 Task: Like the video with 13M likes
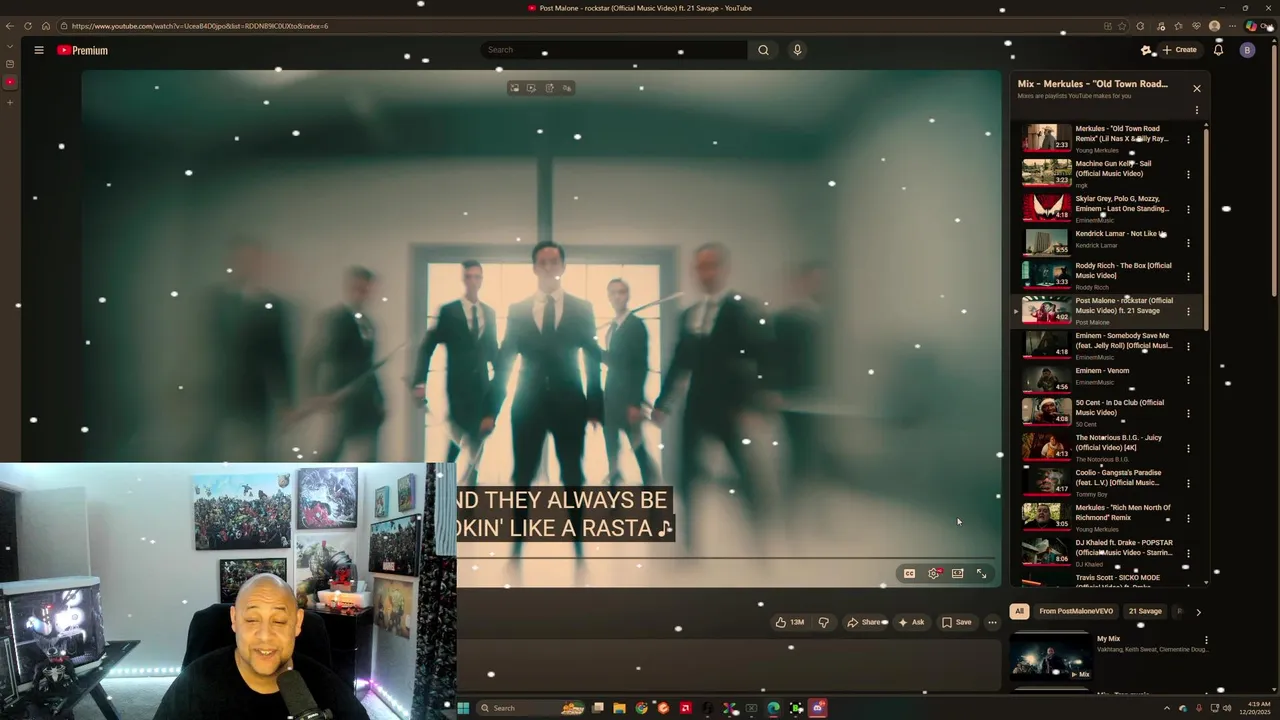[x=789, y=622]
